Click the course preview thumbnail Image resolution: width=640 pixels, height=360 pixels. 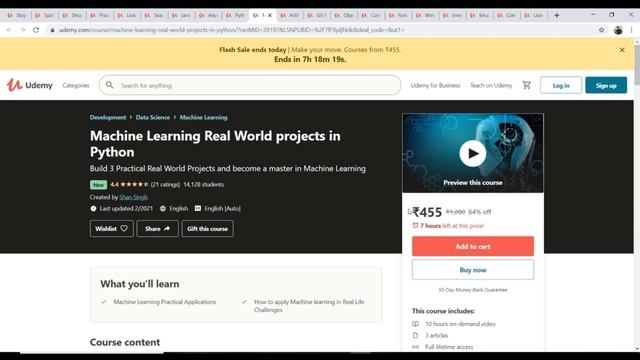473,153
